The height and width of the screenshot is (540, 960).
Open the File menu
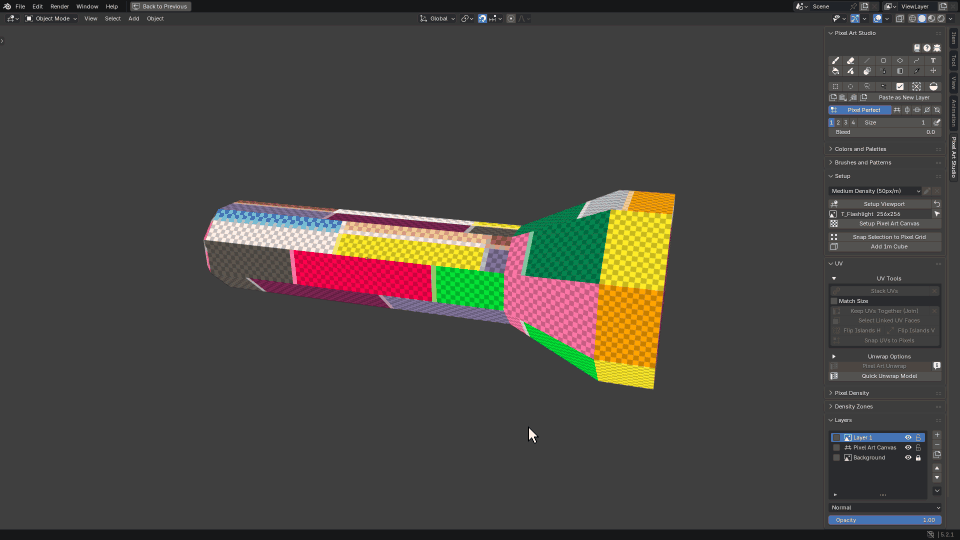point(20,6)
